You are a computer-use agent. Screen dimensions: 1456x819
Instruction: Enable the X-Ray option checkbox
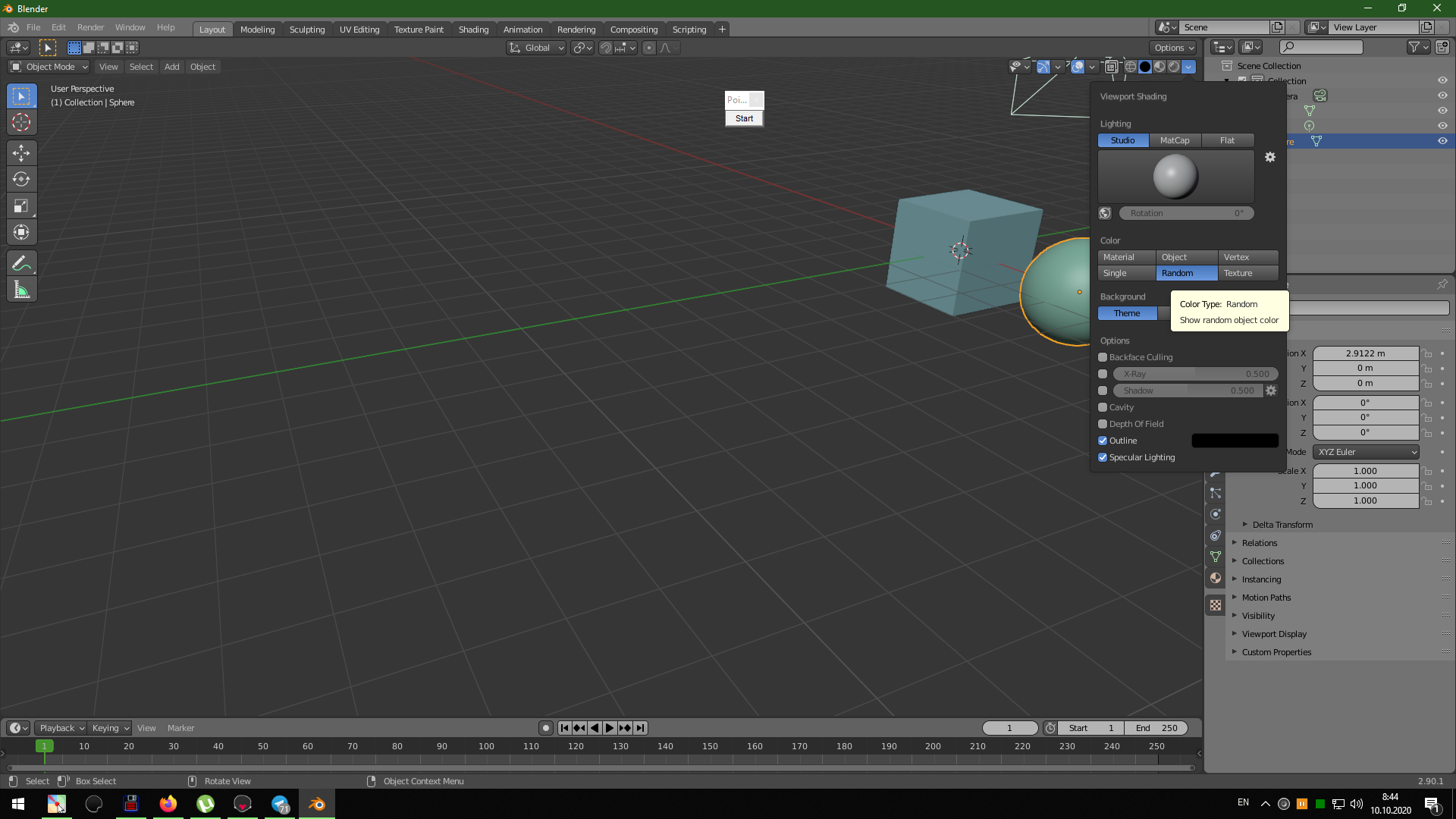click(x=1103, y=374)
